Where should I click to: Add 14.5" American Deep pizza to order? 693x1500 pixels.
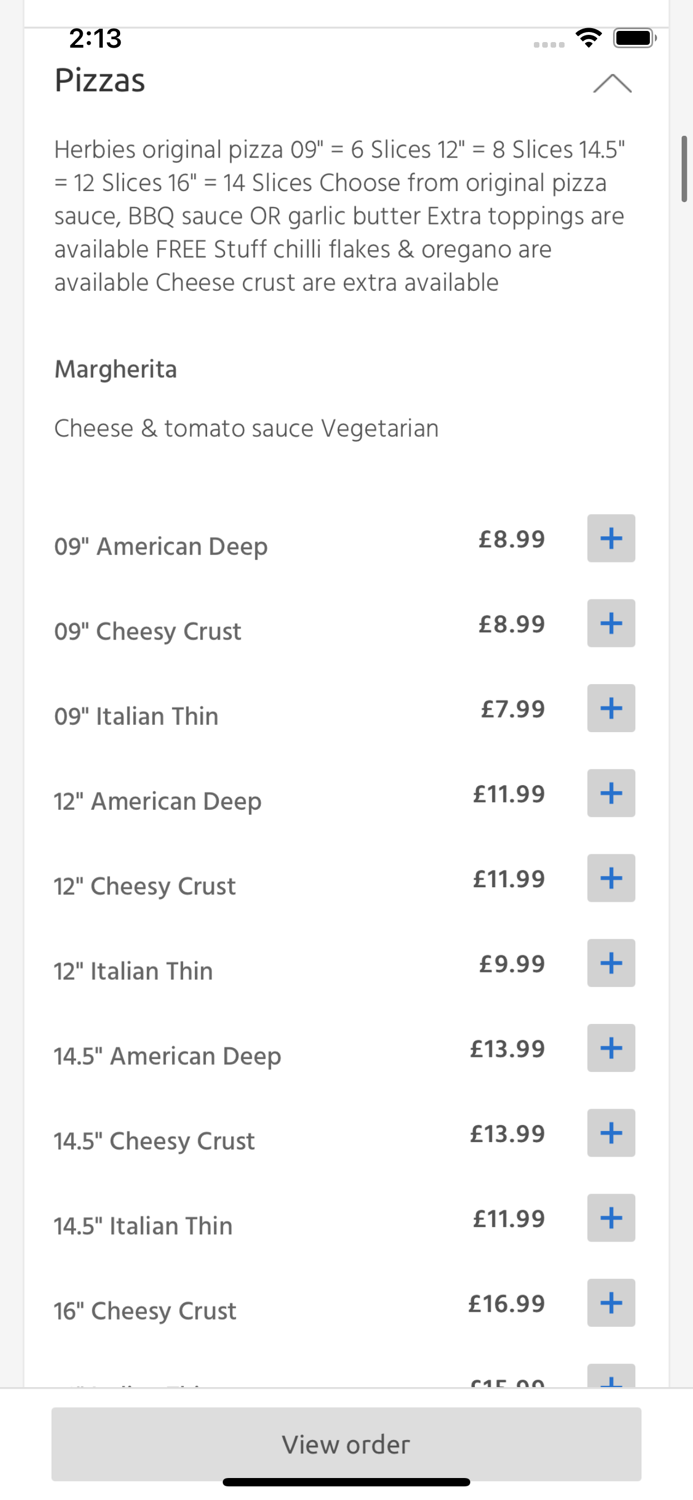point(611,1048)
